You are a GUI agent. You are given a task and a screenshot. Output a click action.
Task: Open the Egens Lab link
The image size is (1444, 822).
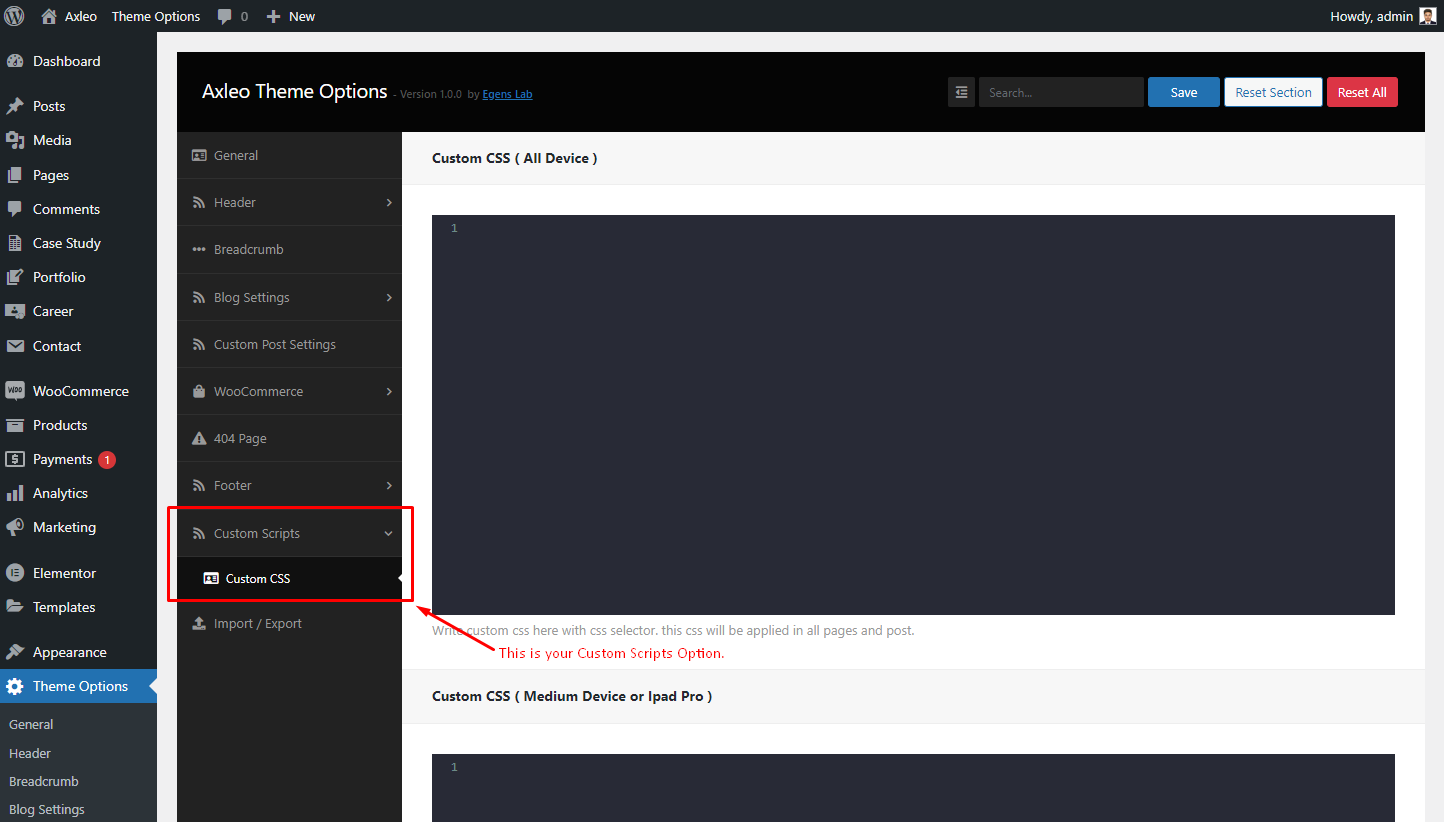point(507,94)
